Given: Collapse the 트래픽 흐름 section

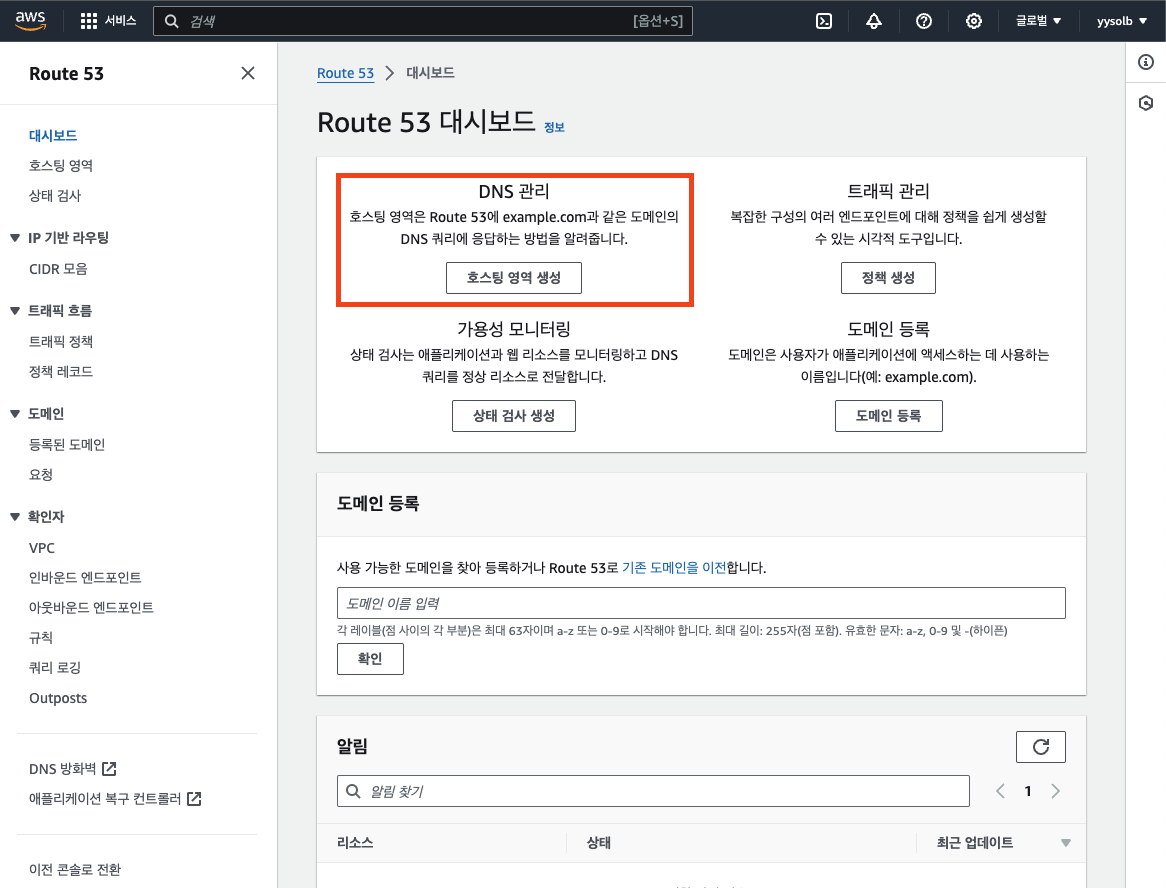Looking at the screenshot, I should (x=15, y=311).
